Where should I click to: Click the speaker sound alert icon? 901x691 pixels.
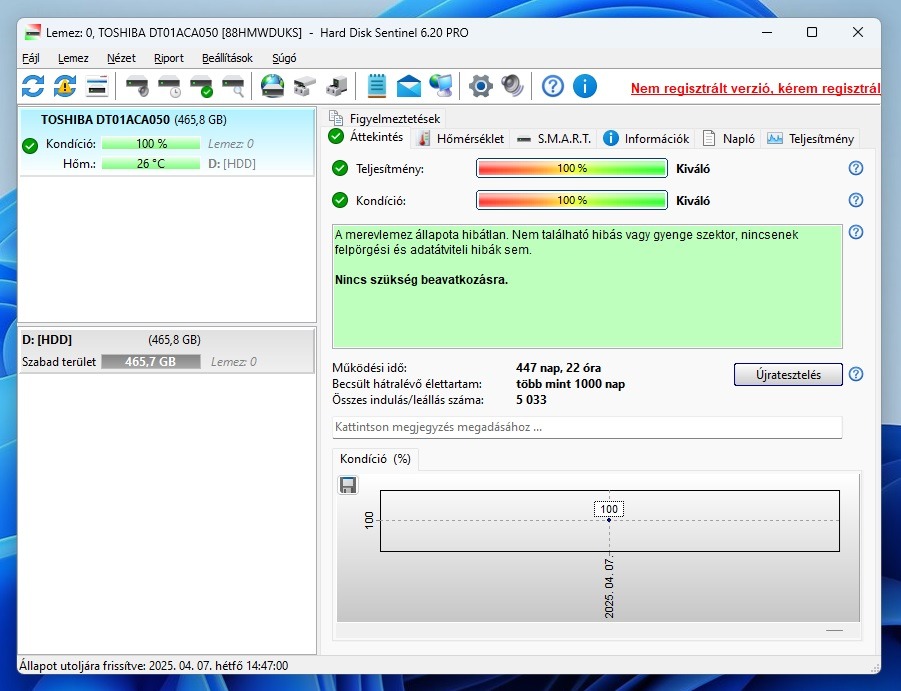[x=512, y=87]
